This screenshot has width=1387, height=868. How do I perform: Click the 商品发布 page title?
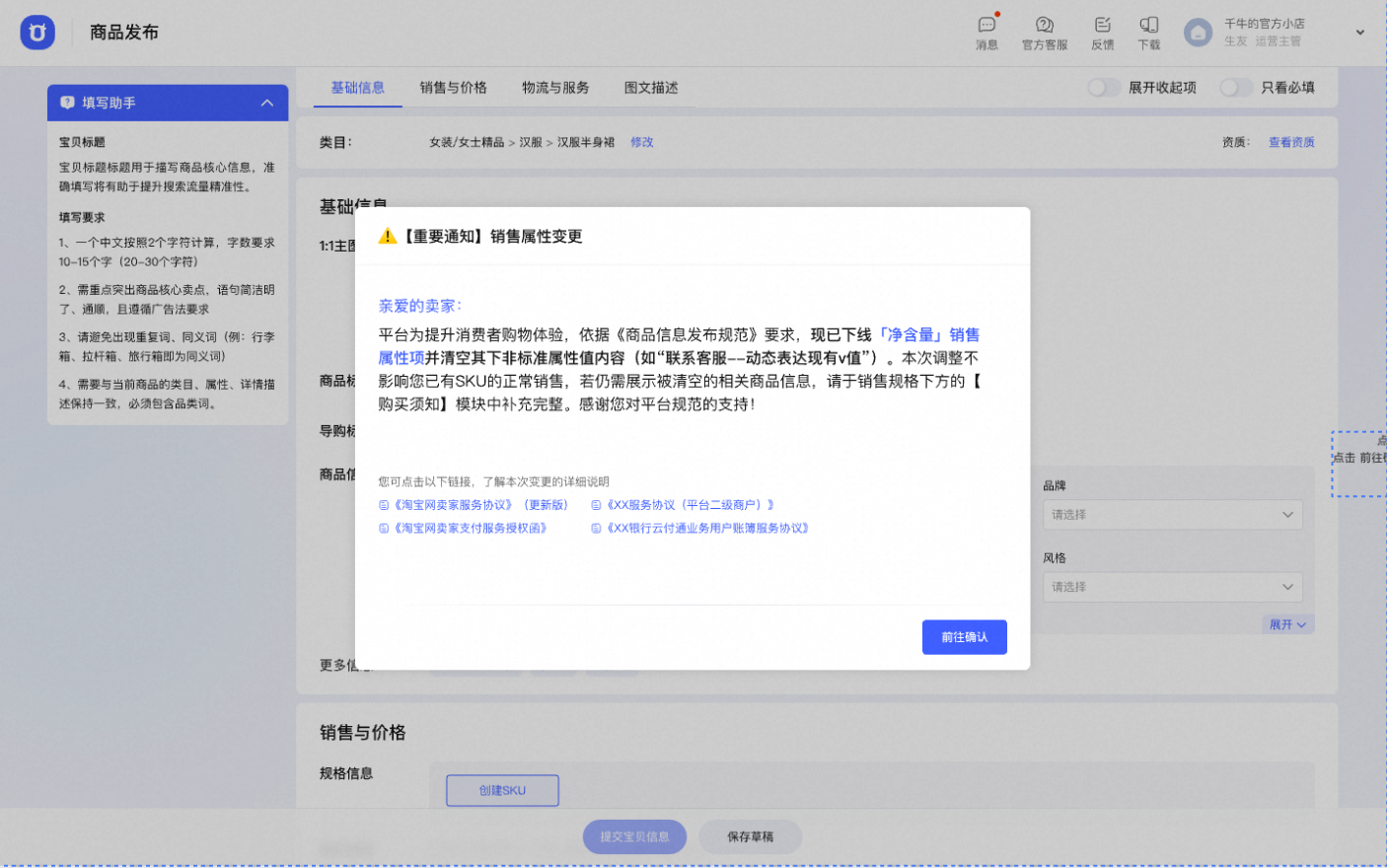(x=124, y=33)
